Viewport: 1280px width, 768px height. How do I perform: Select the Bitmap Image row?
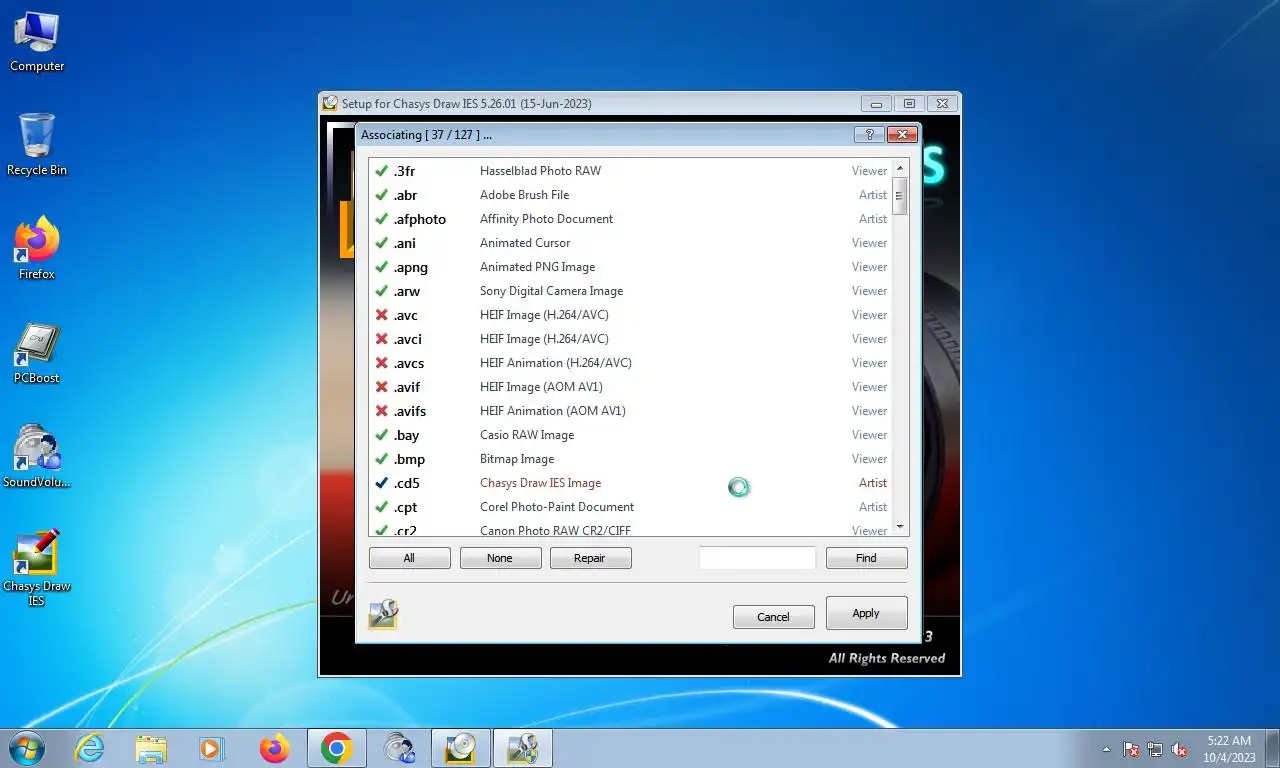pos(630,459)
